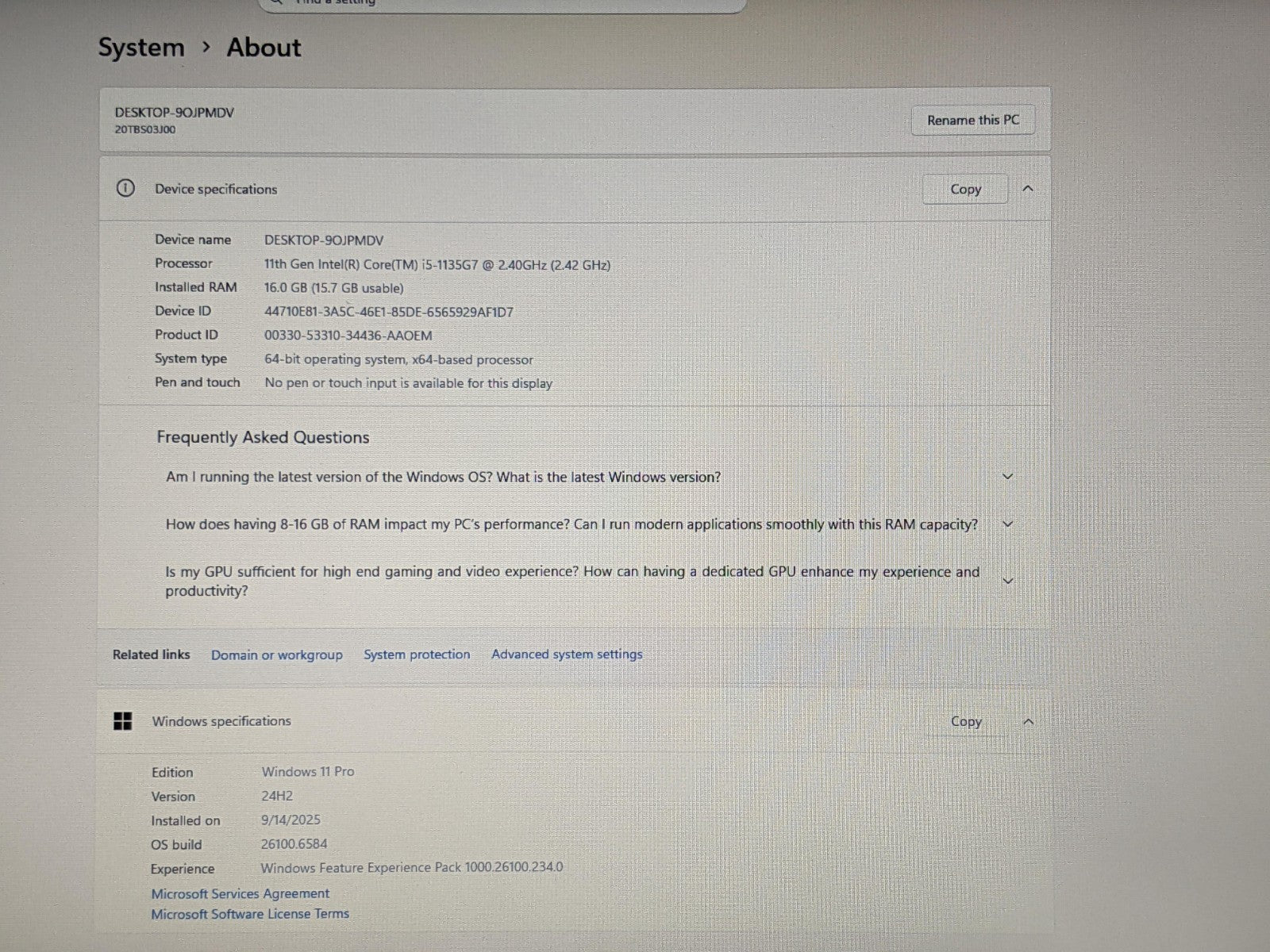
Task: Expand the 8-16 GB RAM performance FAQ
Action: tap(1007, 524)
